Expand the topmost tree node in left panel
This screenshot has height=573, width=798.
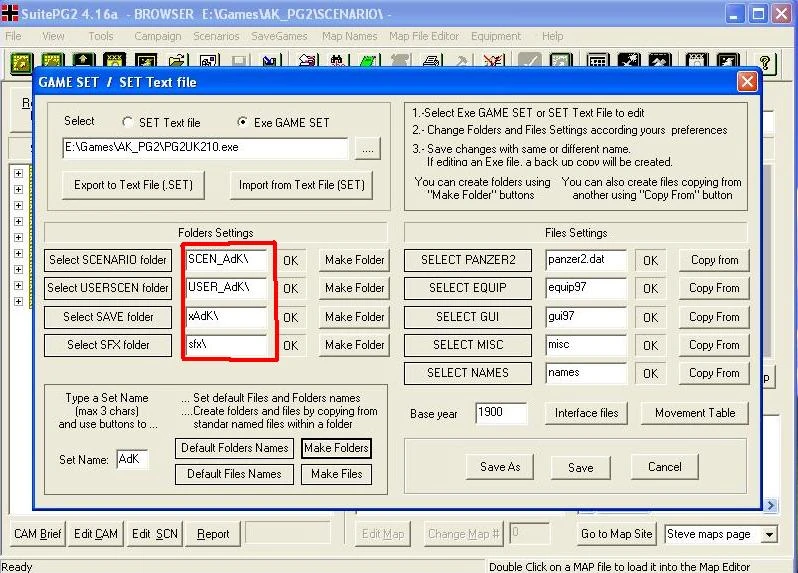pyautogui.click(x=18, y=172)
